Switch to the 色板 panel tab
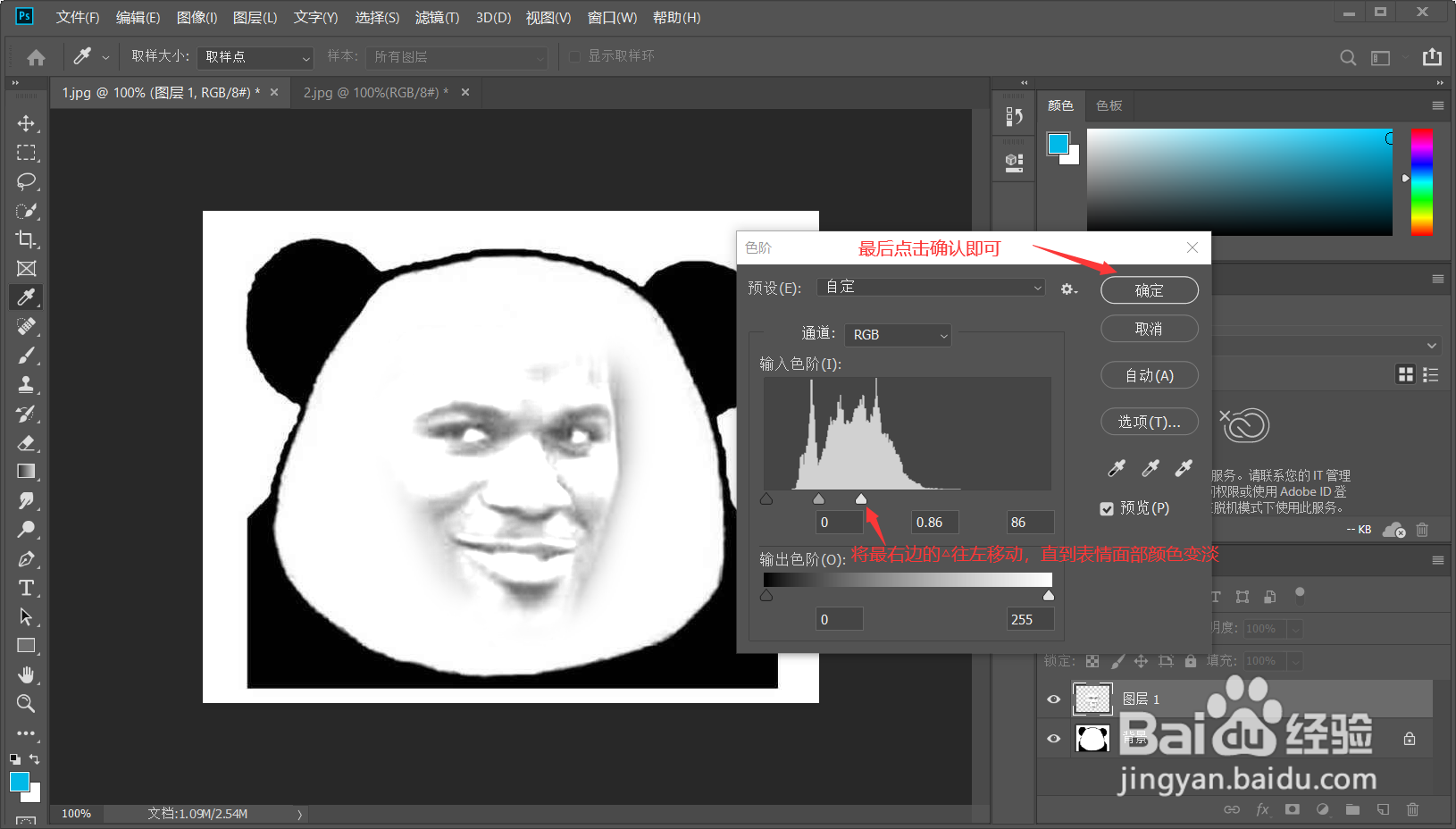Image resolution: width=1456 pixels, height=829 pixels. pyautogui.click(x=1109, y=105)
